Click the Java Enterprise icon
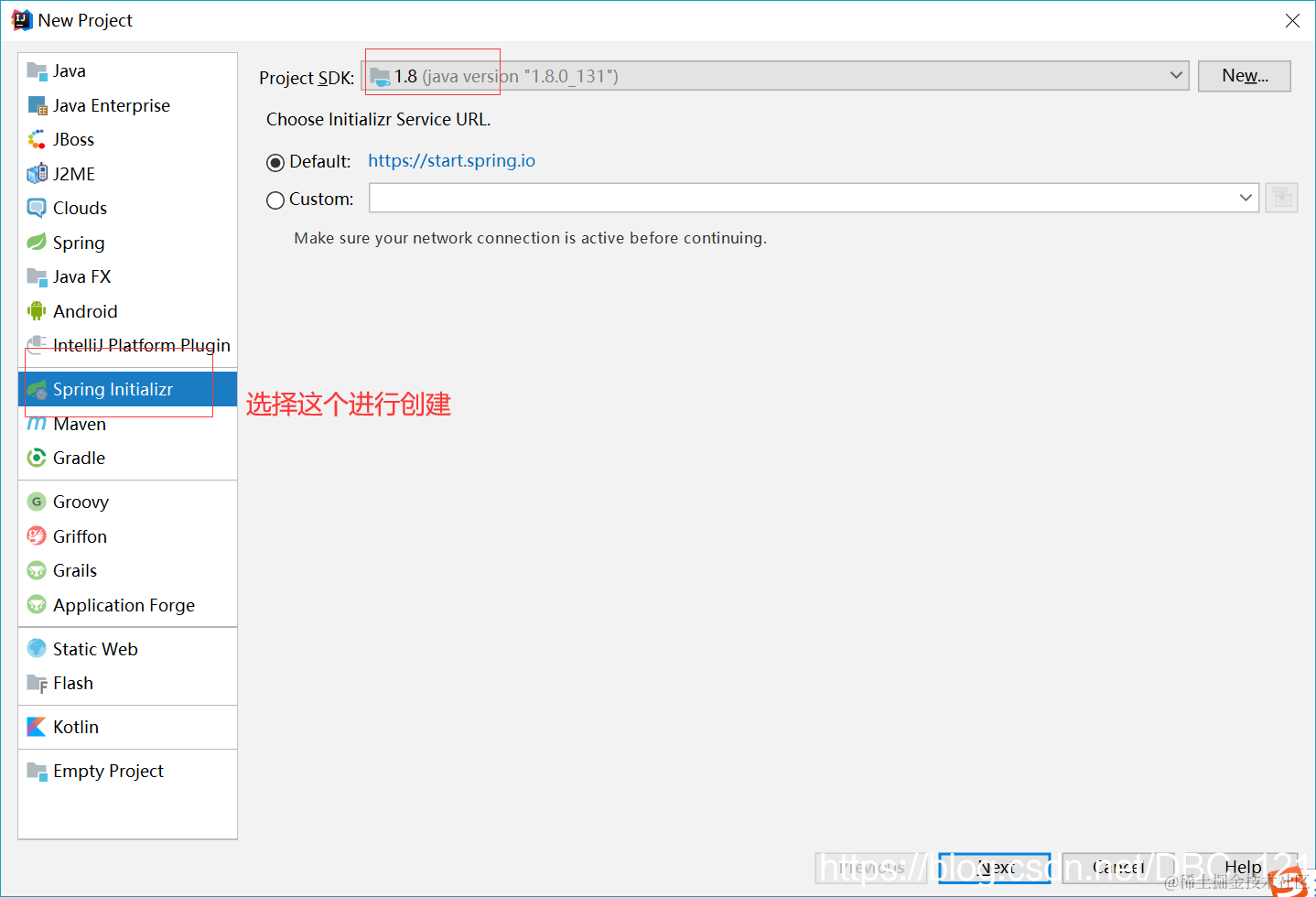The height and width of the screenshot is (897, 1316). click(x=37, y=105)
